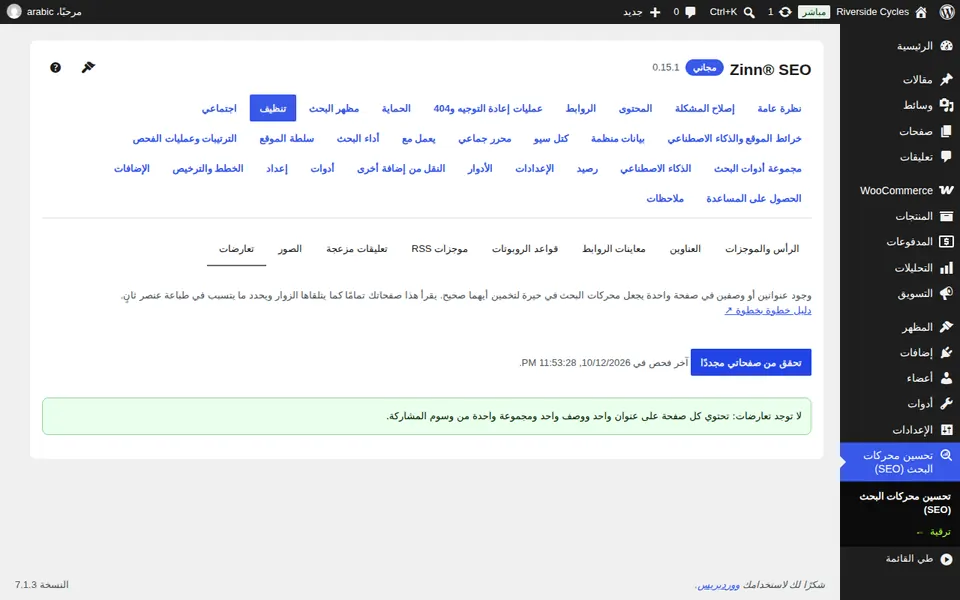Open the ووردبريس footer link
This screenshot has height=600, width=960.
(x=718, y=585)
